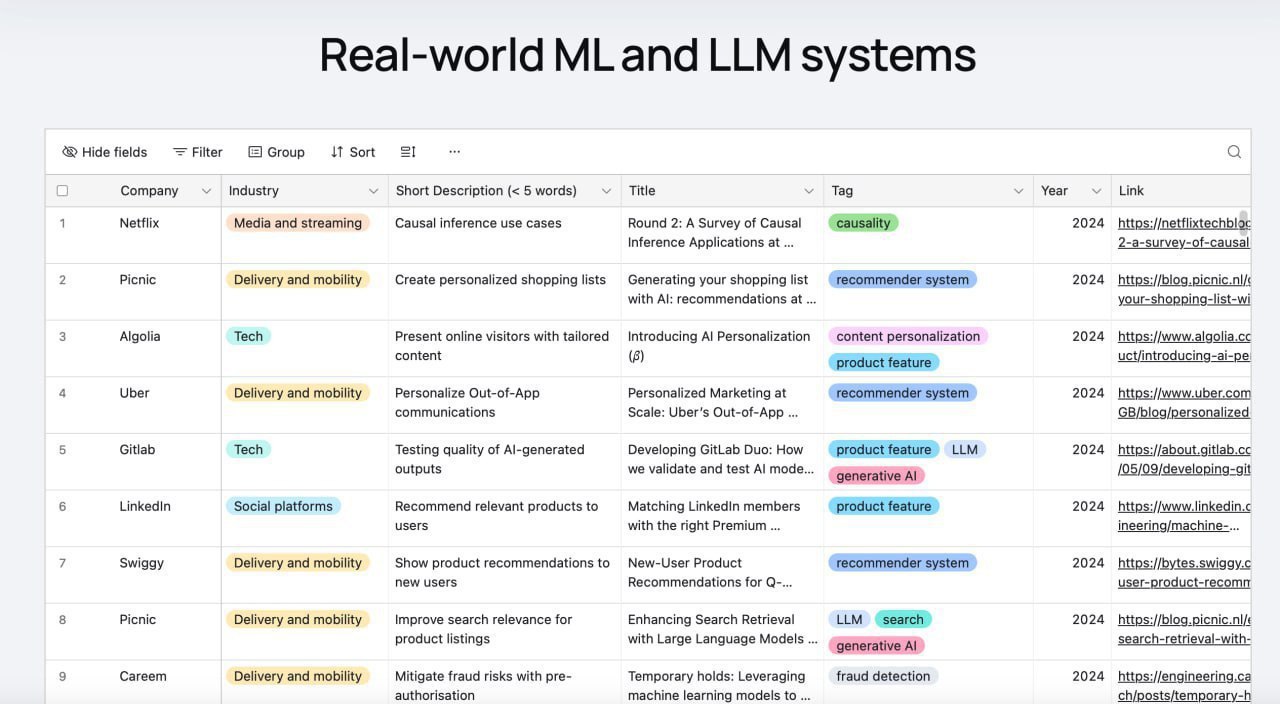
Task: Click the Hide fields button
Action: point(104,152)
